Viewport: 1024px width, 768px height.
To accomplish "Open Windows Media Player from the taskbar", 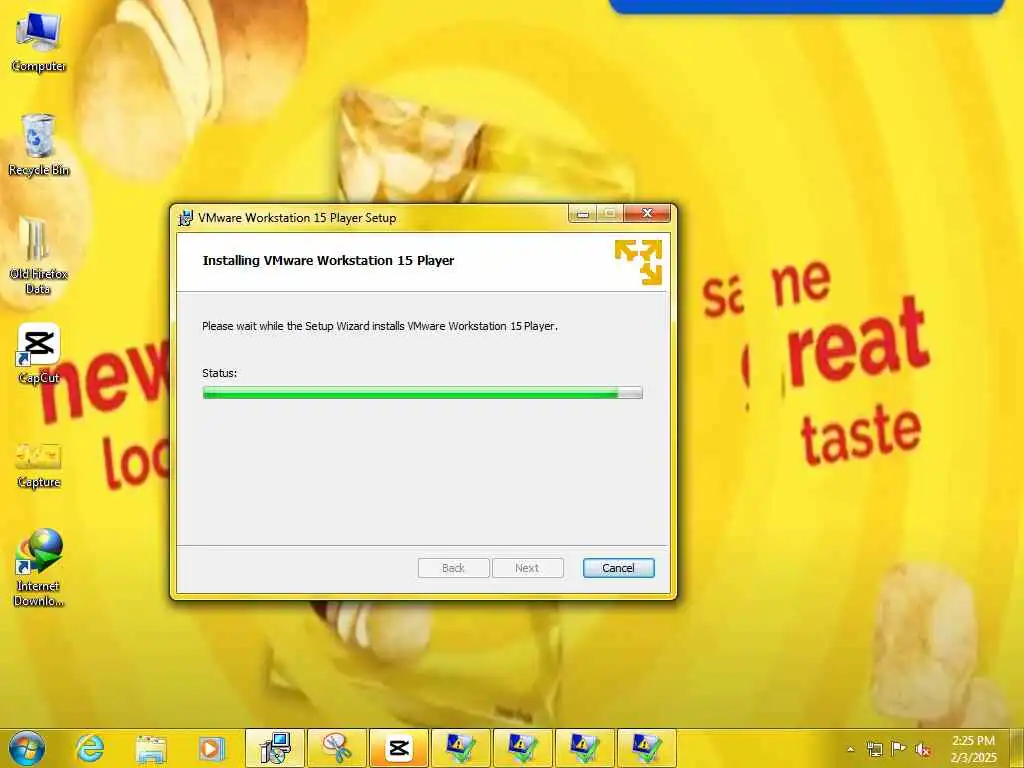I will click(212, 748).
